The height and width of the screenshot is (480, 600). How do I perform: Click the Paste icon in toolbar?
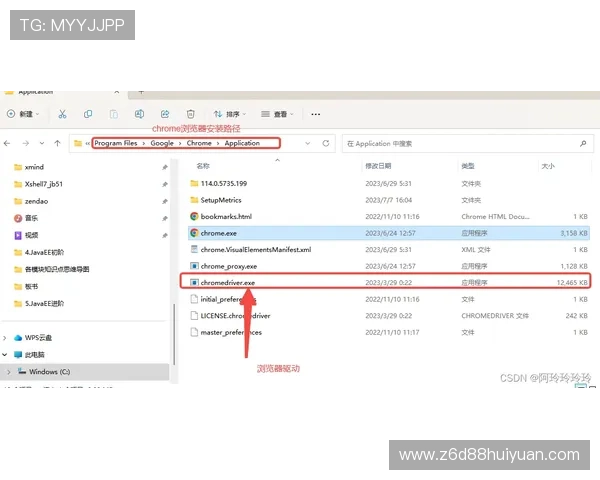point(114,114)
